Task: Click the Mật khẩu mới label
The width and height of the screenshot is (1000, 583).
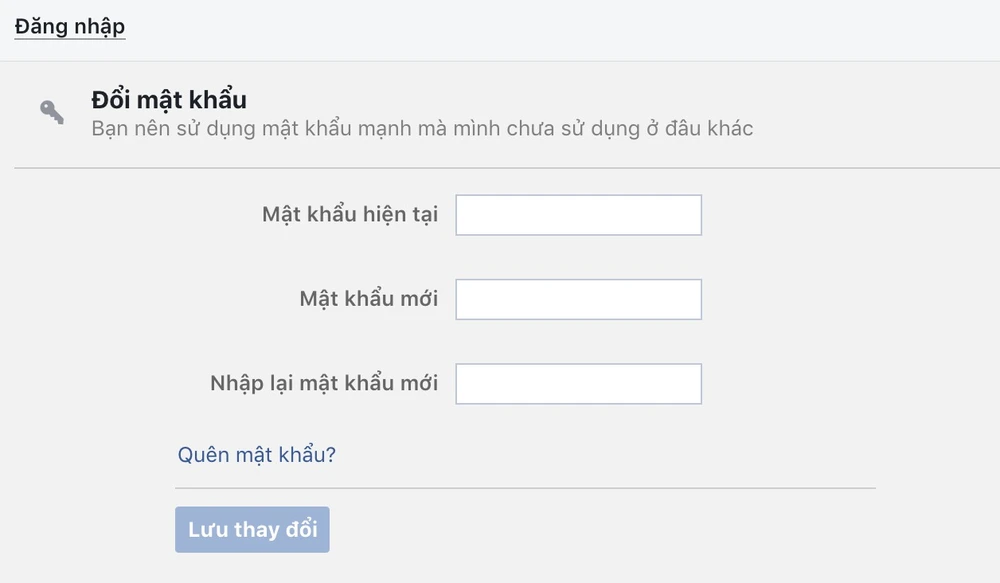Action: point(368,299)
